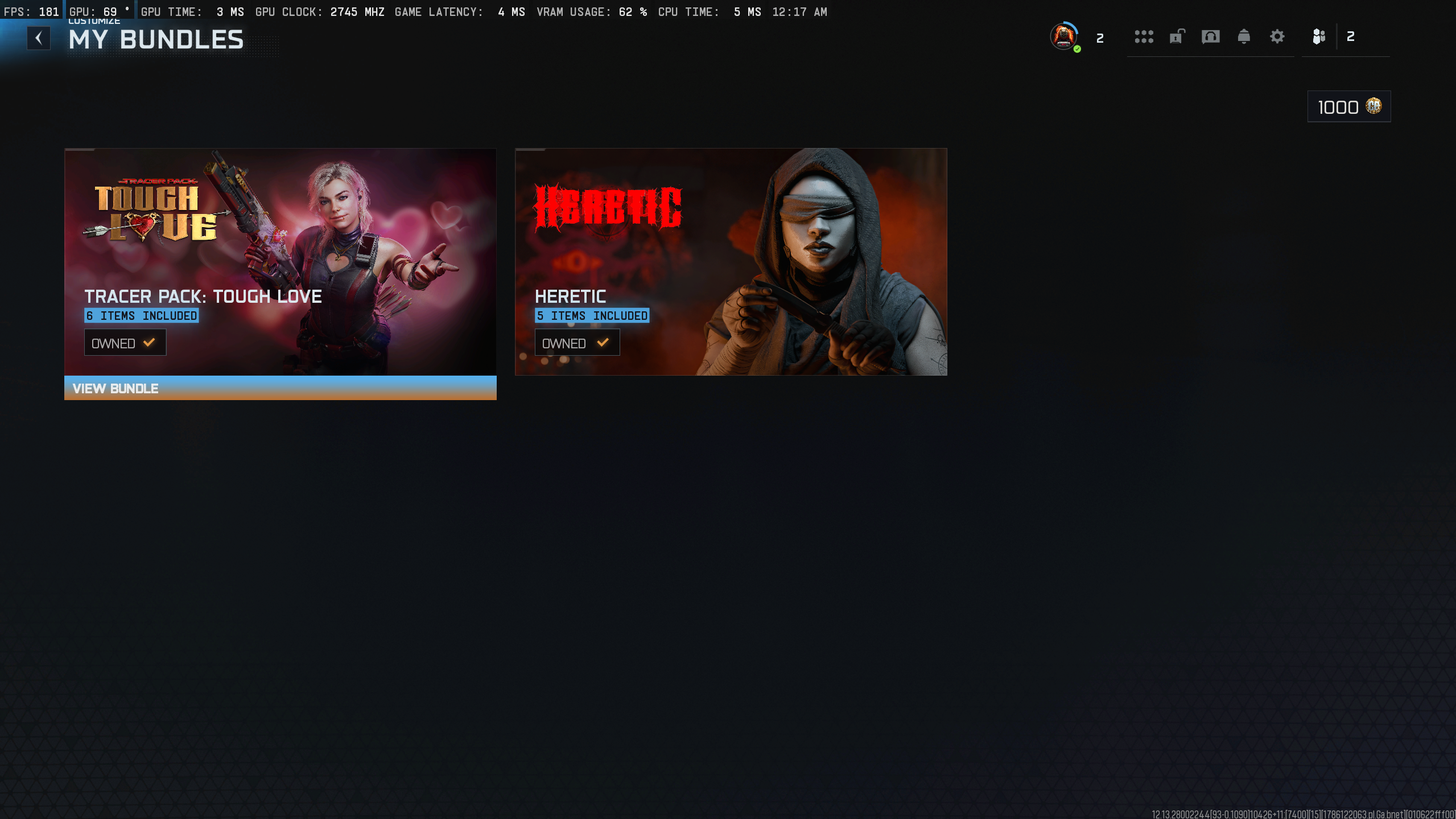1456x819 pixels.
Task: Click the COD Points coin icon
Action: (1373, 106)
